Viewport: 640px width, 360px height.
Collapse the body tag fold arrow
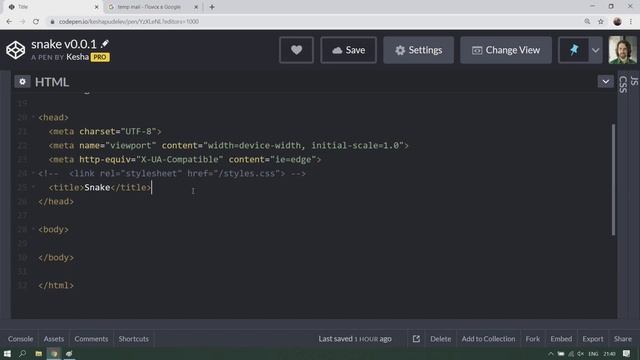33,229
